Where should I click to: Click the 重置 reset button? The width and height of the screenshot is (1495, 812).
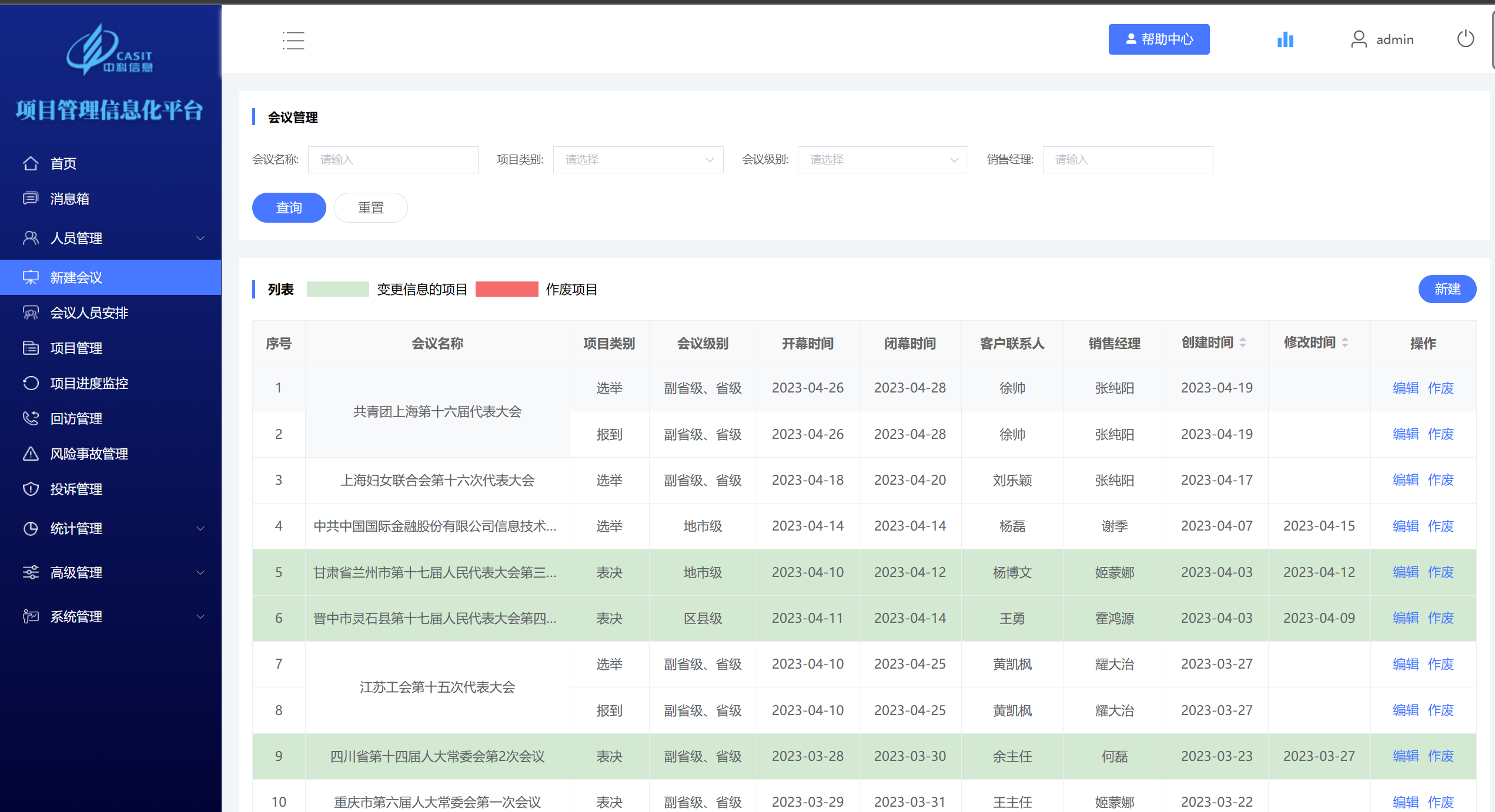tap(370, 207)
